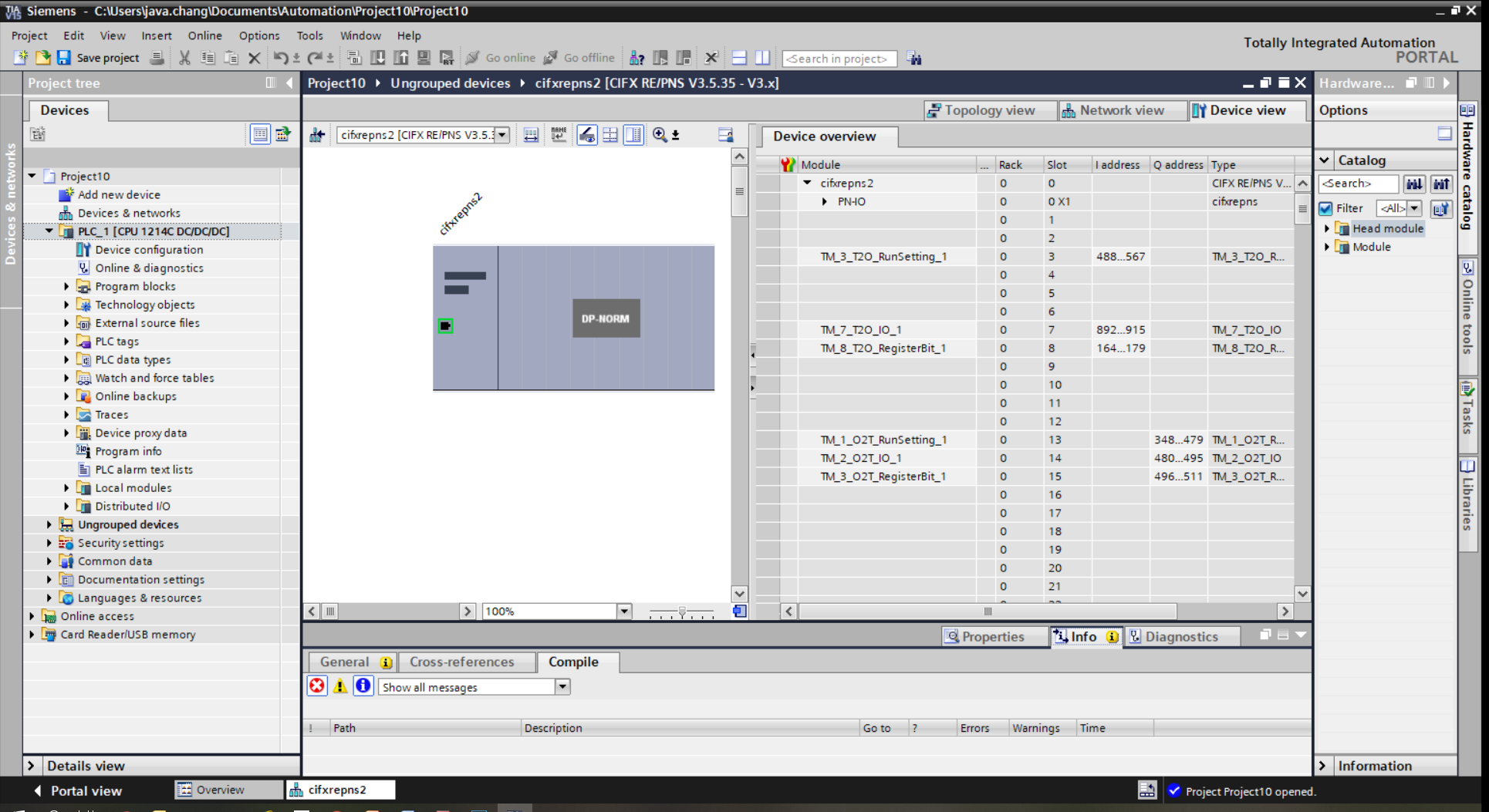Click the Open project icon
Image resolution: width=1489 pixels, height=812 pixels.
[x=42, y=58]
